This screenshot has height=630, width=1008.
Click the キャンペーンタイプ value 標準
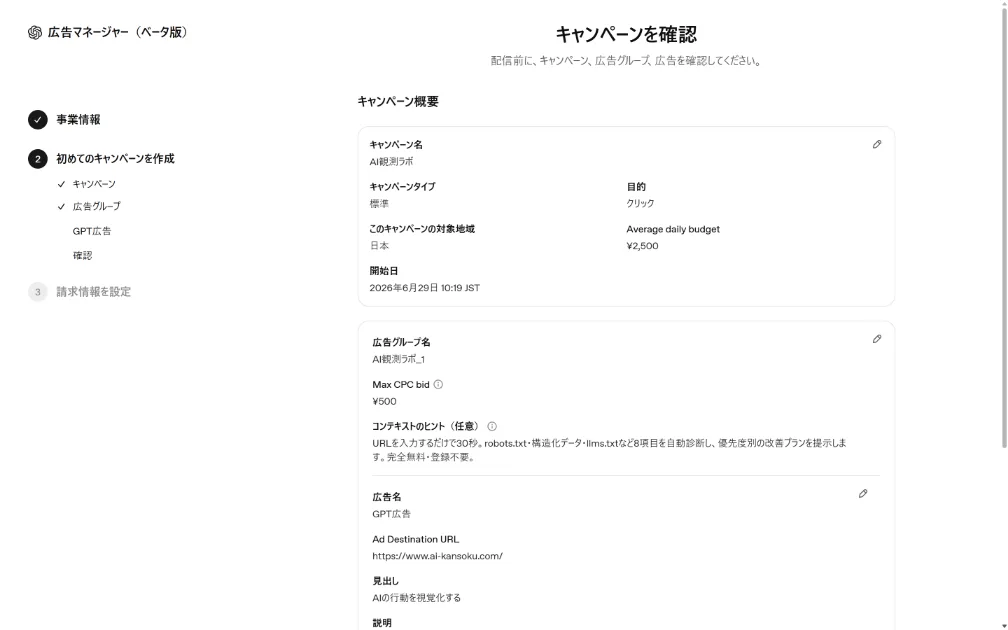379,204
